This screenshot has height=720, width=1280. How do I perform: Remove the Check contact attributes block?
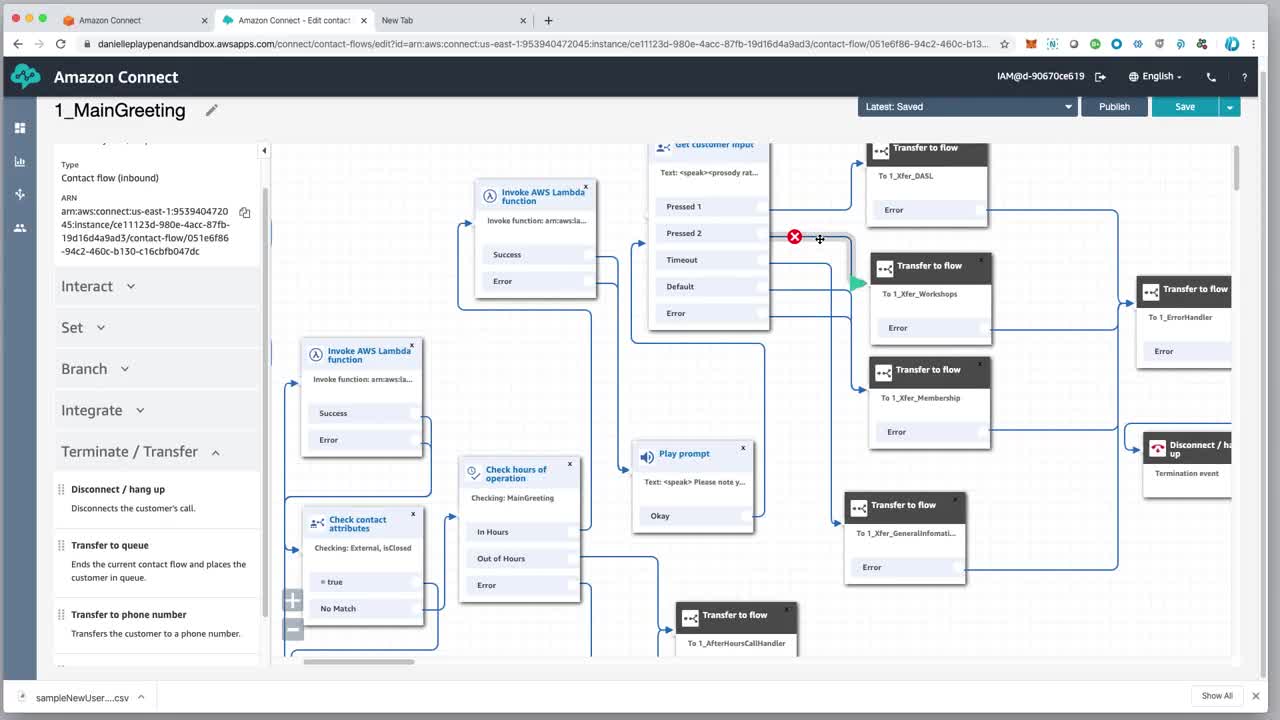[413, 514]
